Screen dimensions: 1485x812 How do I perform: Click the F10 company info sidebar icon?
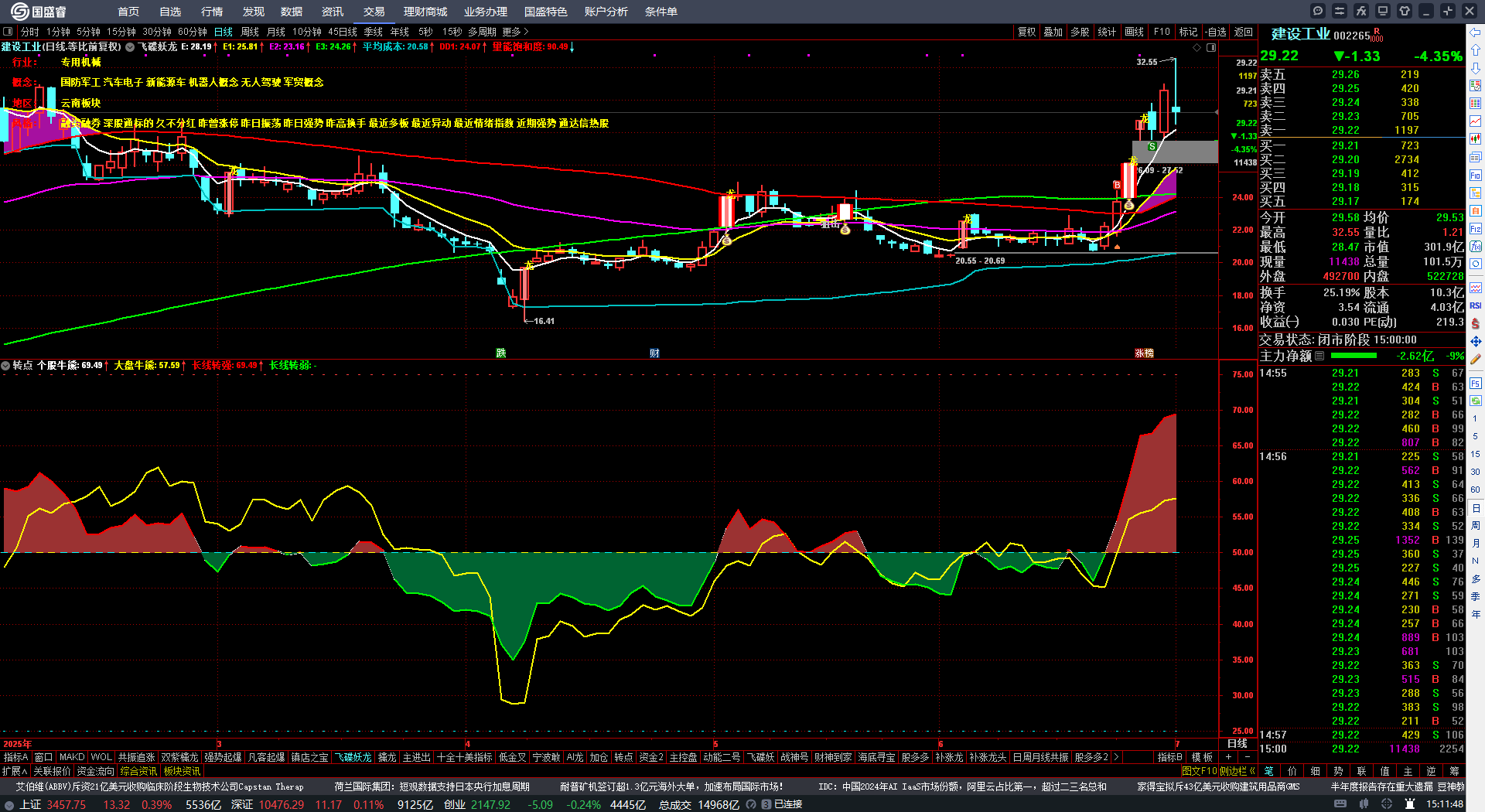pyautogui.click(x=1476, y=176)
